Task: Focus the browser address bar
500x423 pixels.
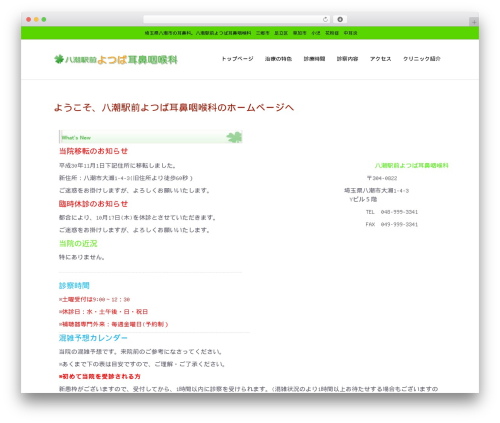Action: pyautogui.click(x=237, y=19)
